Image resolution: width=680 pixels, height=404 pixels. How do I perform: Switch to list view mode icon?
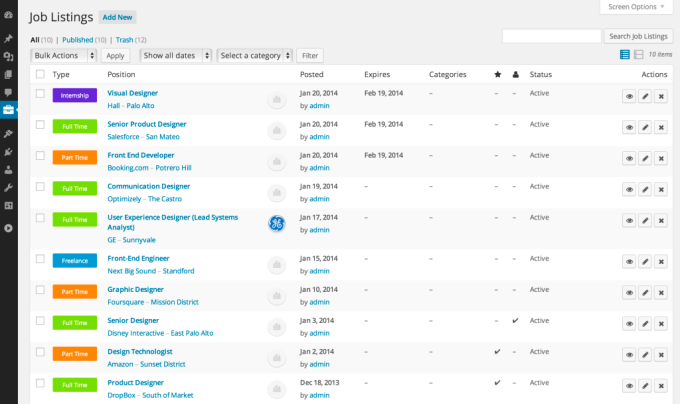[x=624, y=55]
